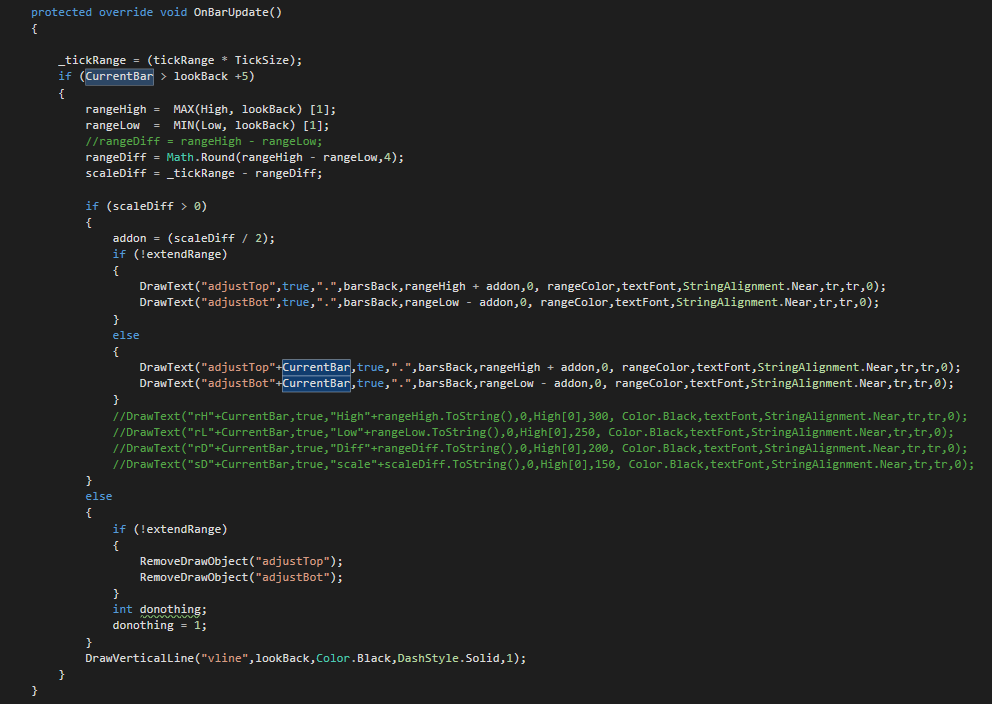Click squiggle-underlined donothing in 'int donothing;'

click(170, 609)
